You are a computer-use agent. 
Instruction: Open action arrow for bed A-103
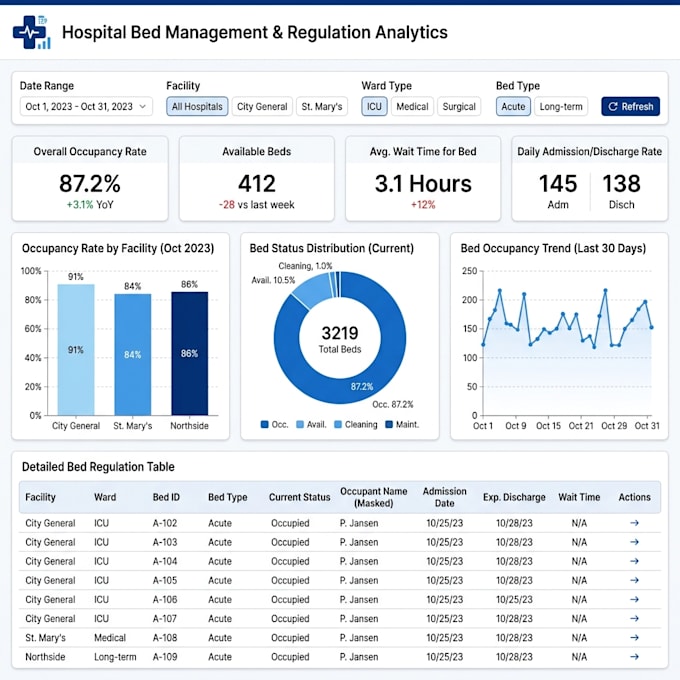pos(634,542)
